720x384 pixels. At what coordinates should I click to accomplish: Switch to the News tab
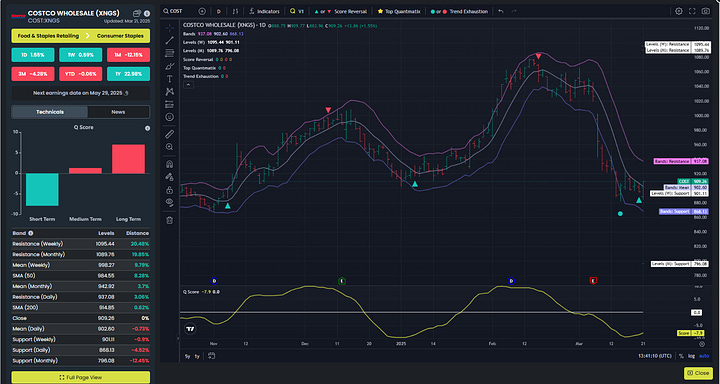[x=118, y=112]
